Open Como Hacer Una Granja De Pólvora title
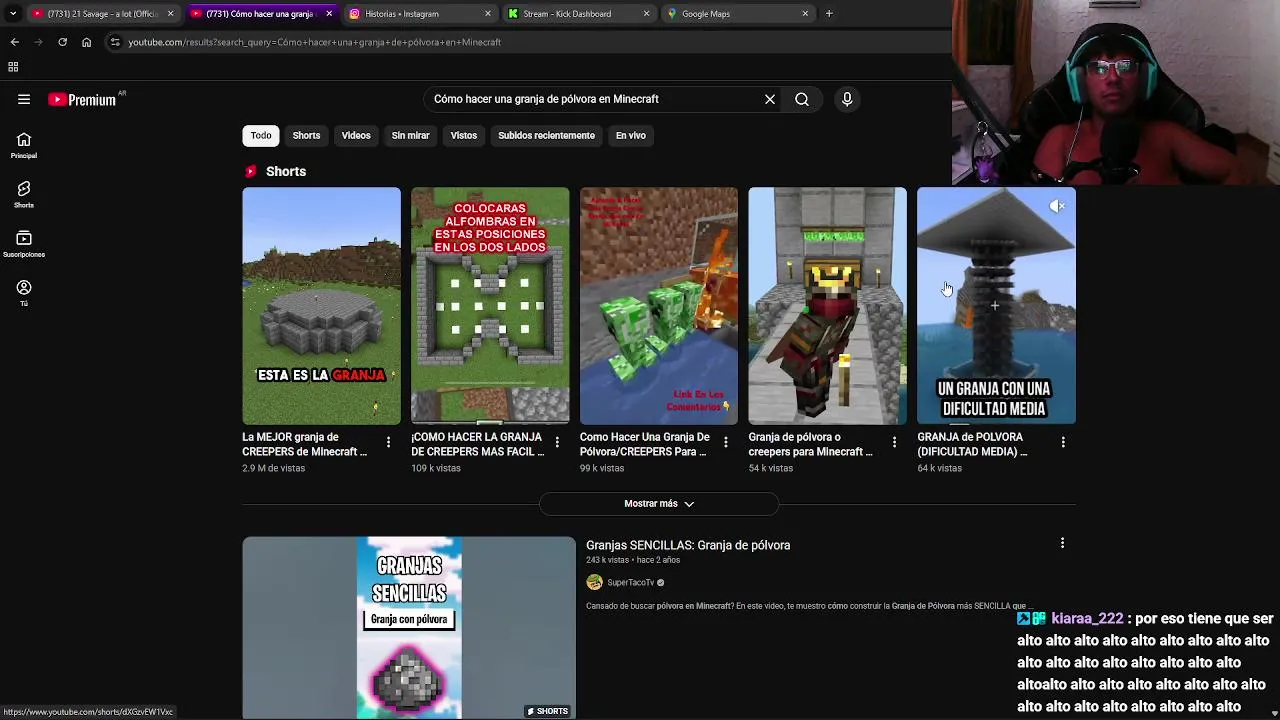The image size is (1280, 720). 645,444
